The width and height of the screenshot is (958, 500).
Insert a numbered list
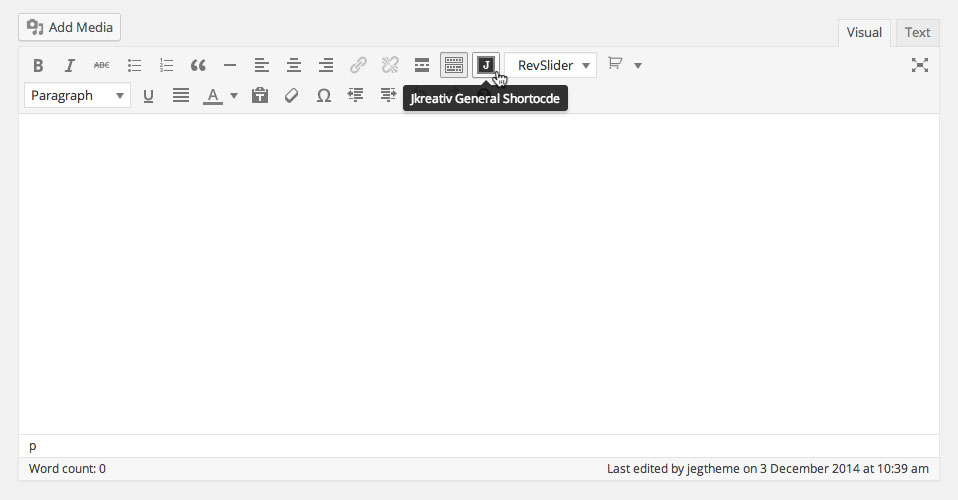(x=166, y=66)
